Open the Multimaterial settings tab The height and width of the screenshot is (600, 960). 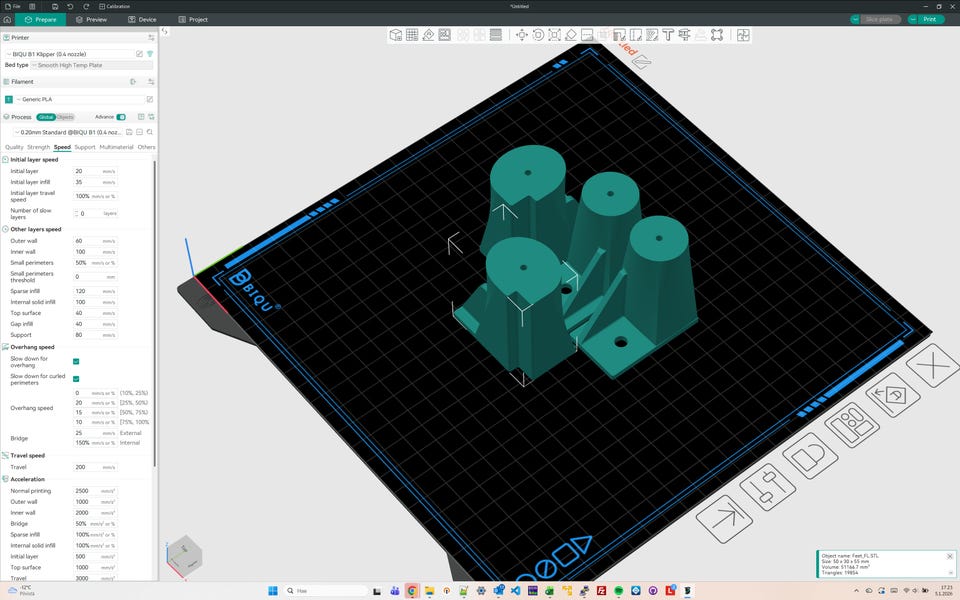pyautogui.click(x=116, y=147)
